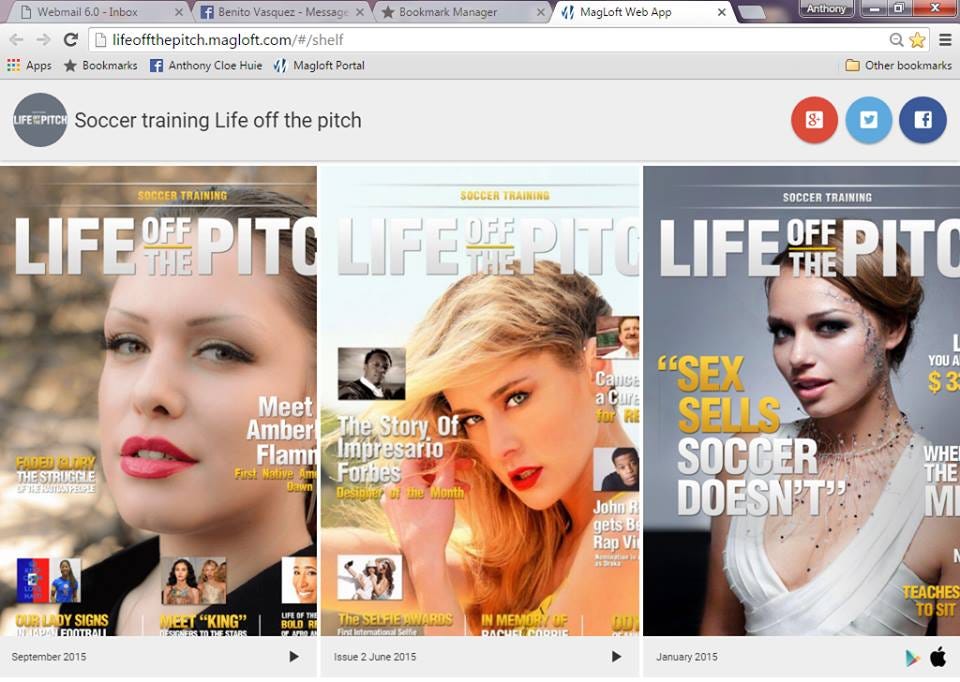Screen dimensions: 960x682
Task: Play the September 2015 issue
Action: [294, 656]
